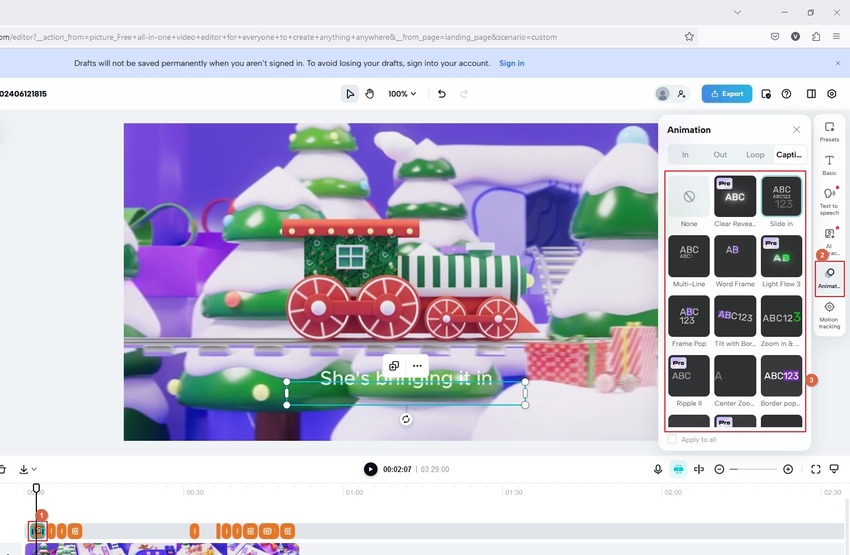Open the help question mark icon

point(787,94)
